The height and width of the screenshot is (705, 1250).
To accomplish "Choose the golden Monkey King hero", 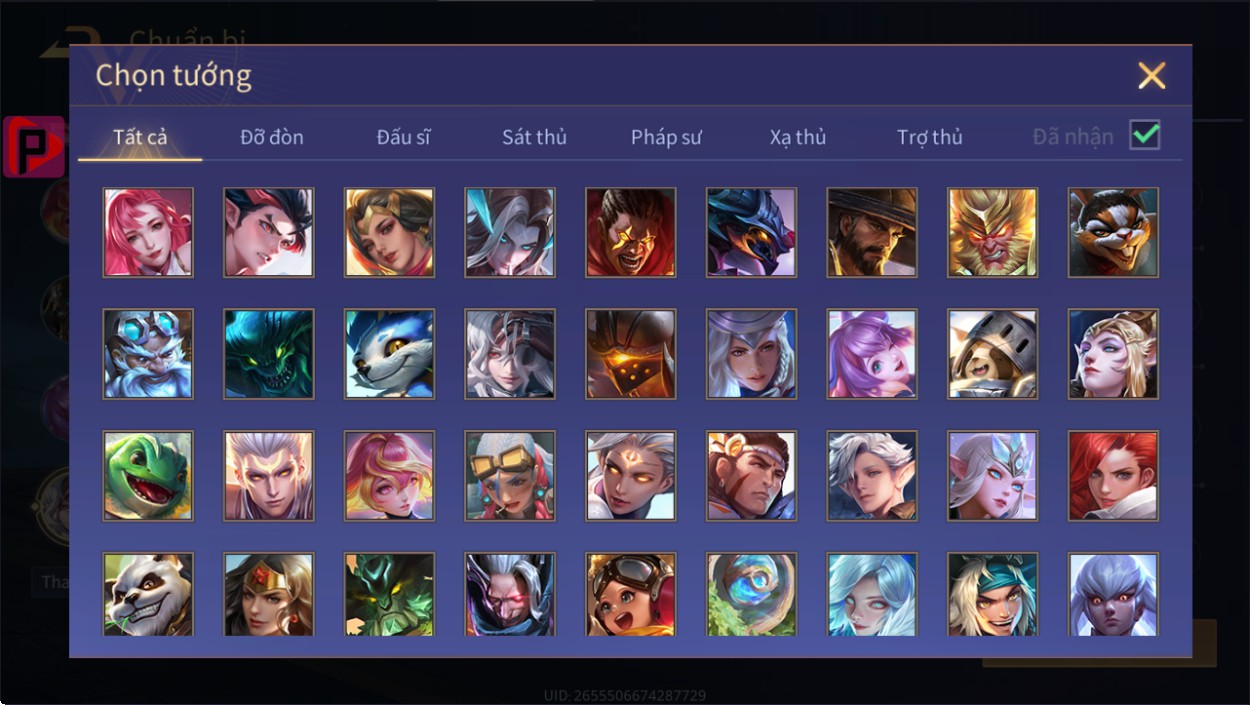I will [x=992, y=232].
